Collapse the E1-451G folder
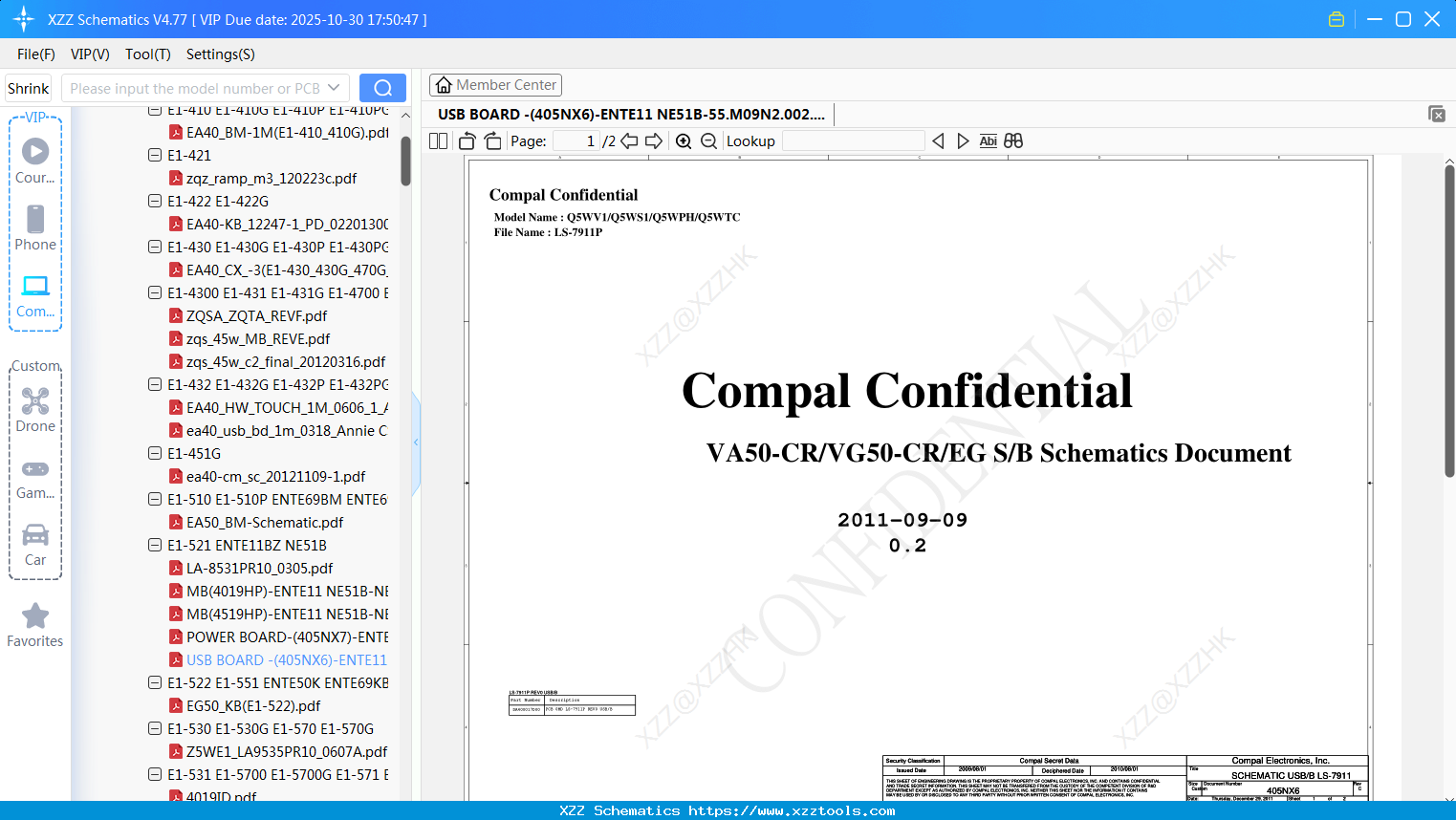 (x=155, y=453)
